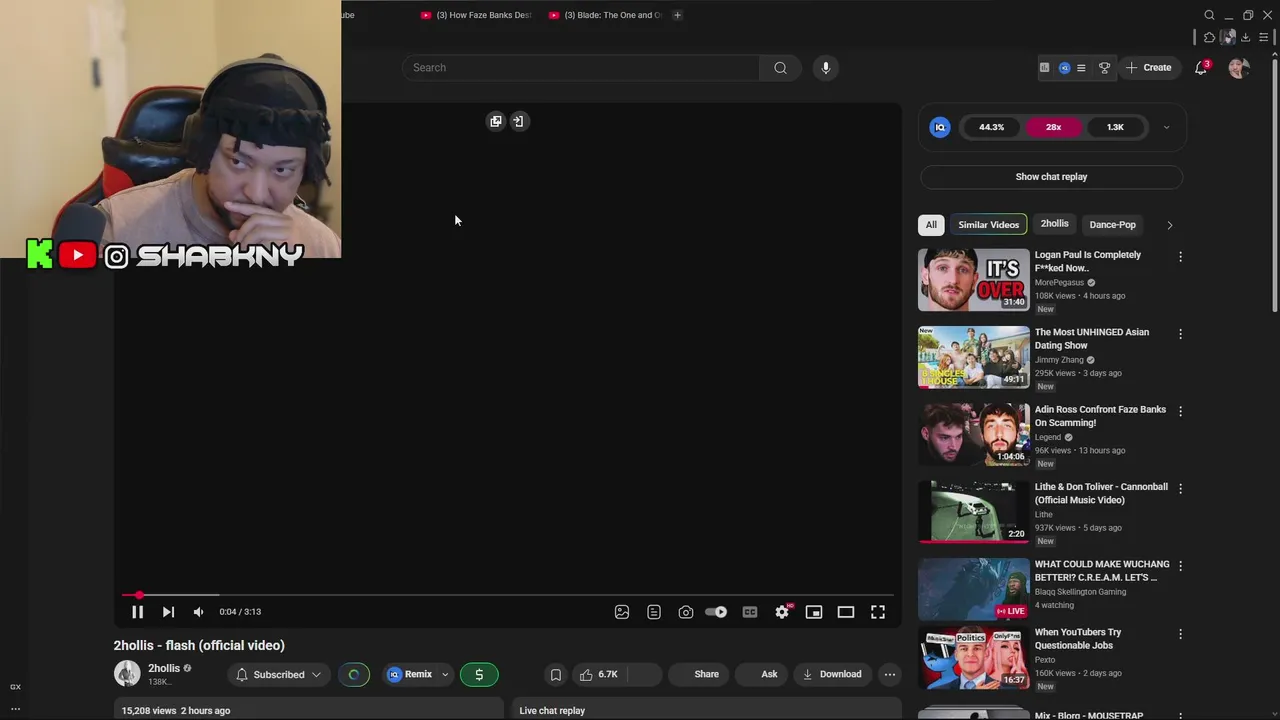Image resolution: width=1280 pixels, height=720 pixels.
Task: Open options for Wuchang live stream
Action: pyautogui.click(x=1180, y=566)
